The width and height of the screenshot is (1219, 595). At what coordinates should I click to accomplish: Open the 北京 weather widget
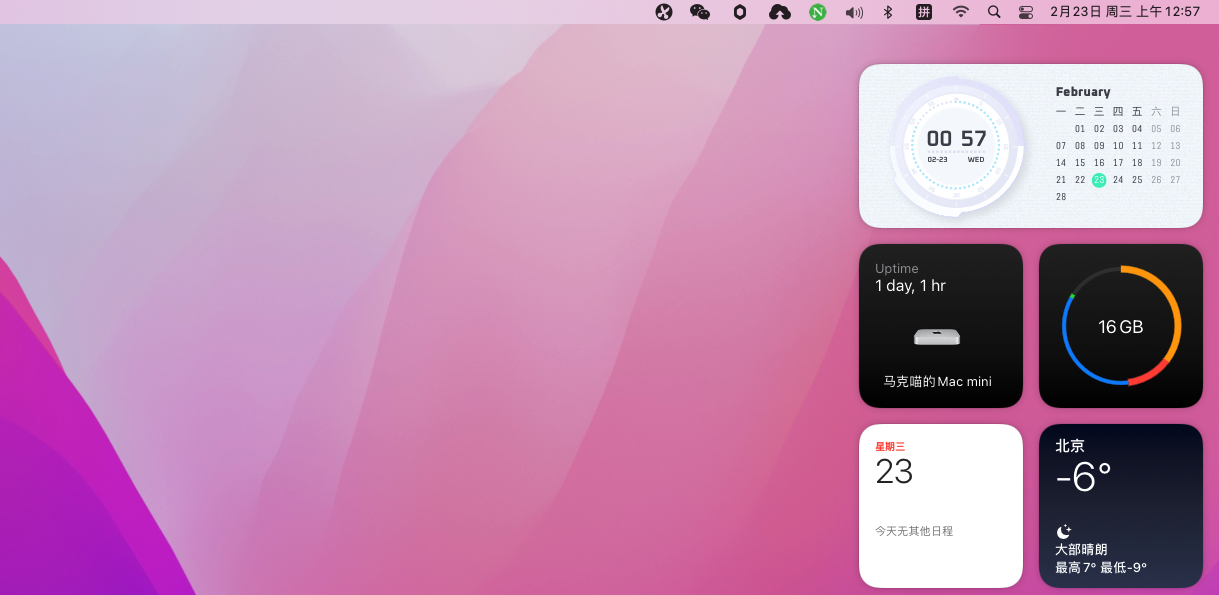point(1121,506)
